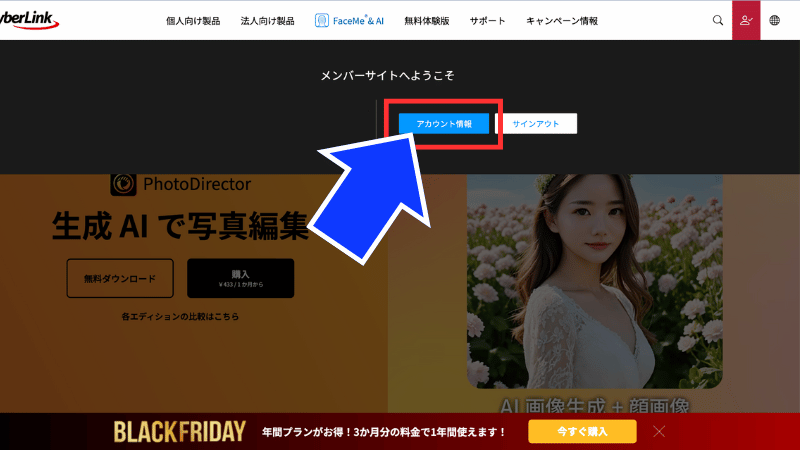
Task: Open 個人向け製品 menu
Action: 193,21
